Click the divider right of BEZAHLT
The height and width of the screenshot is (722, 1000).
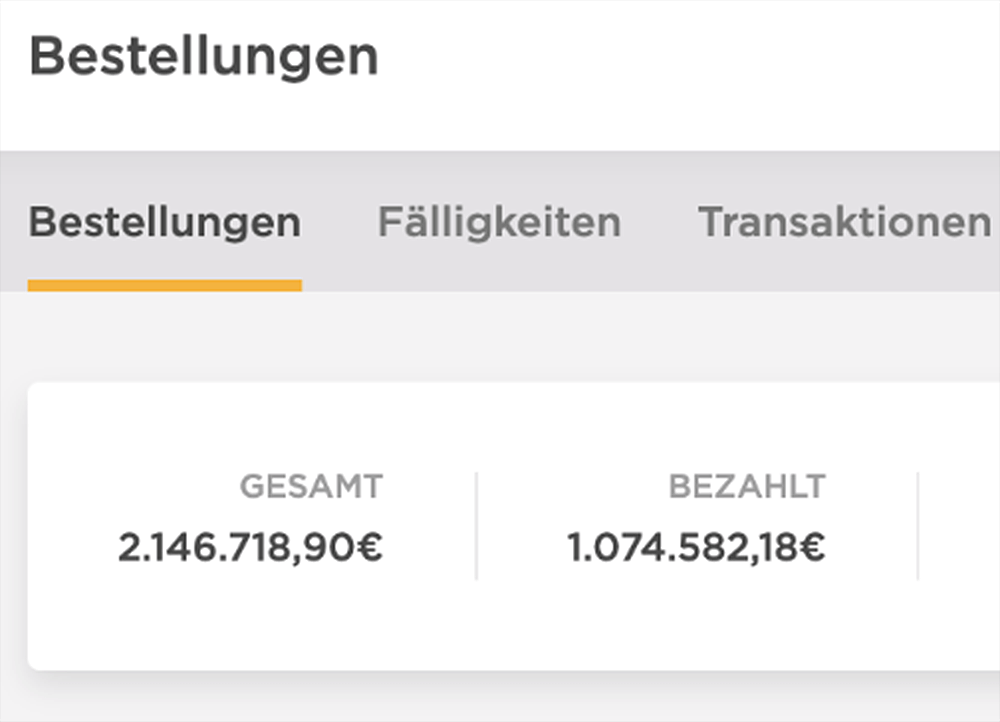[917, 526]
